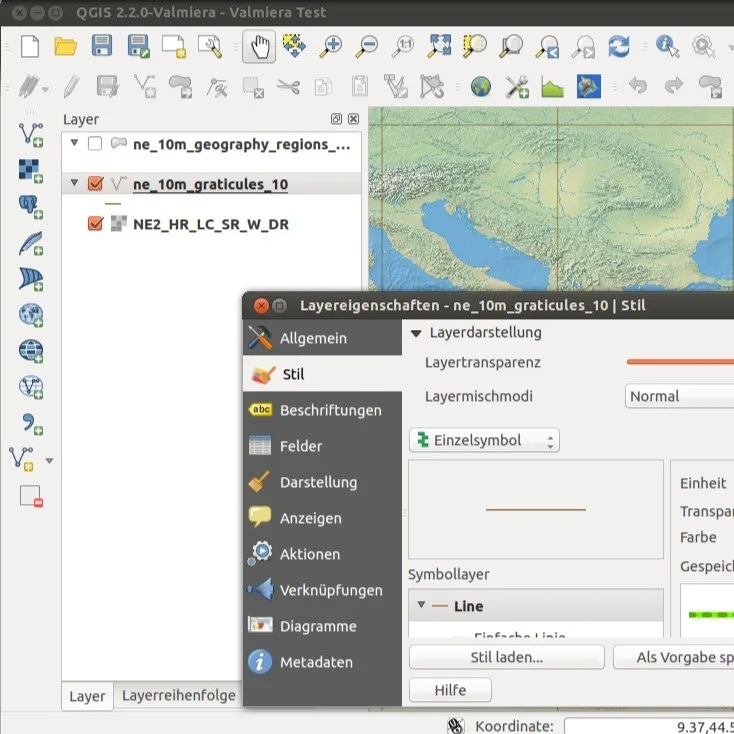Open dropdown arrow beside the pencils icon

[x=45, y=89]
